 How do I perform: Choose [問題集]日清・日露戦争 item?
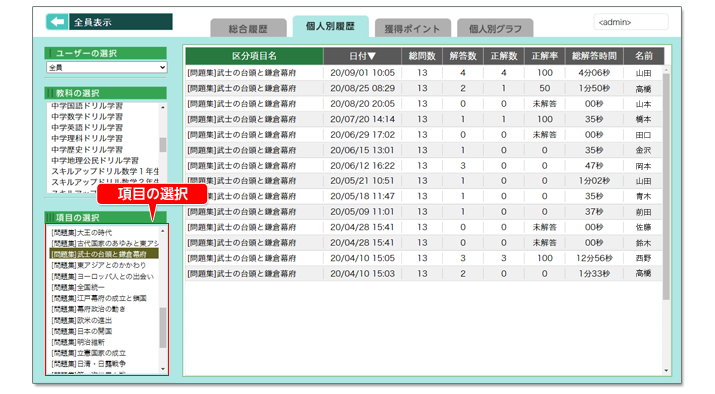tap(88, 364)
